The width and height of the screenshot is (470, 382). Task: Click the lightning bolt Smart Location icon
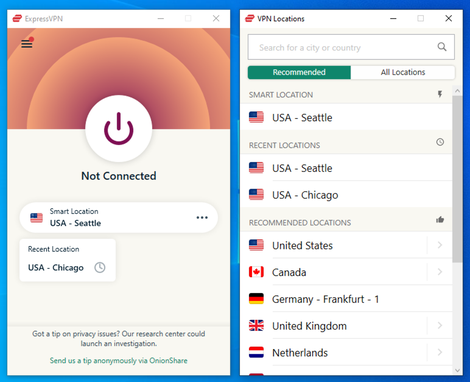click(x=440, y=94)
